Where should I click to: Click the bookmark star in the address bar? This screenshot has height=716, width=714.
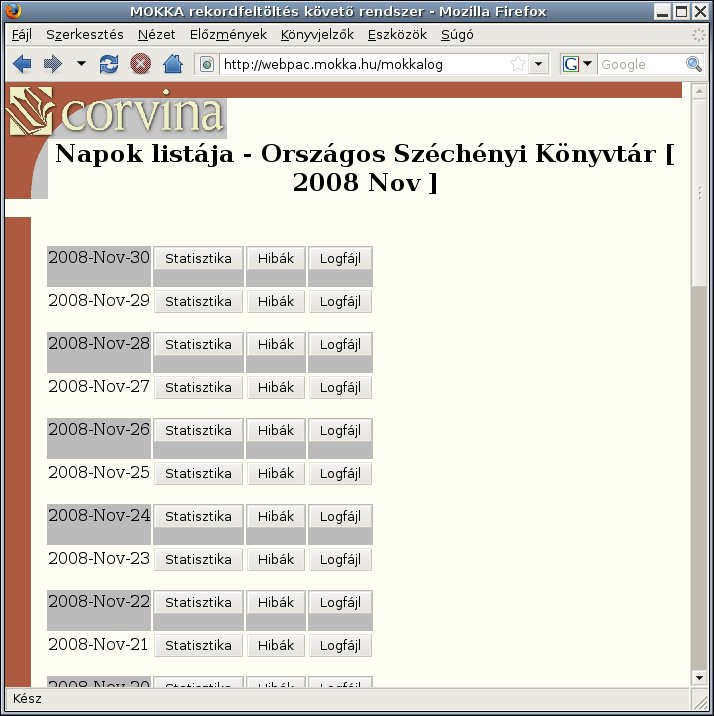click(x=517, y=64)
